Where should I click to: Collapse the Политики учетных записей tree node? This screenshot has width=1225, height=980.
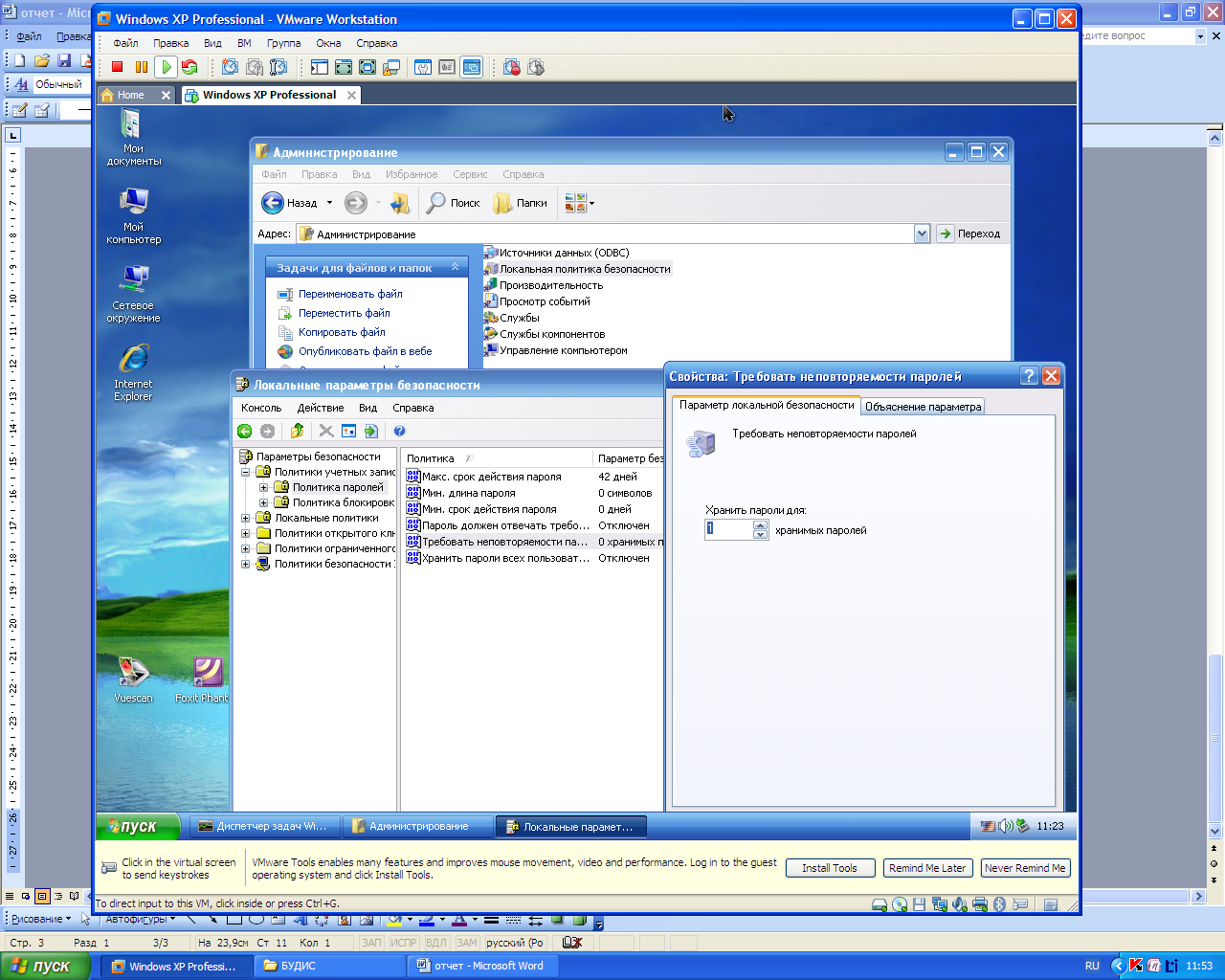tap(245, 472)
